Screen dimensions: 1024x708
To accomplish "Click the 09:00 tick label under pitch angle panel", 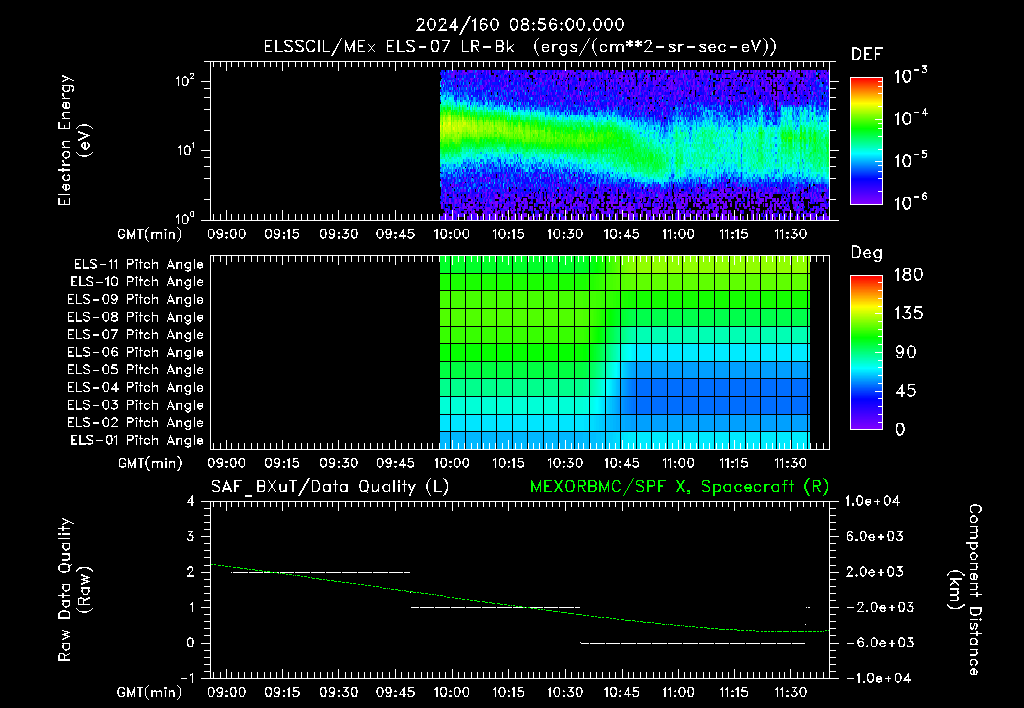I will 227,464.
